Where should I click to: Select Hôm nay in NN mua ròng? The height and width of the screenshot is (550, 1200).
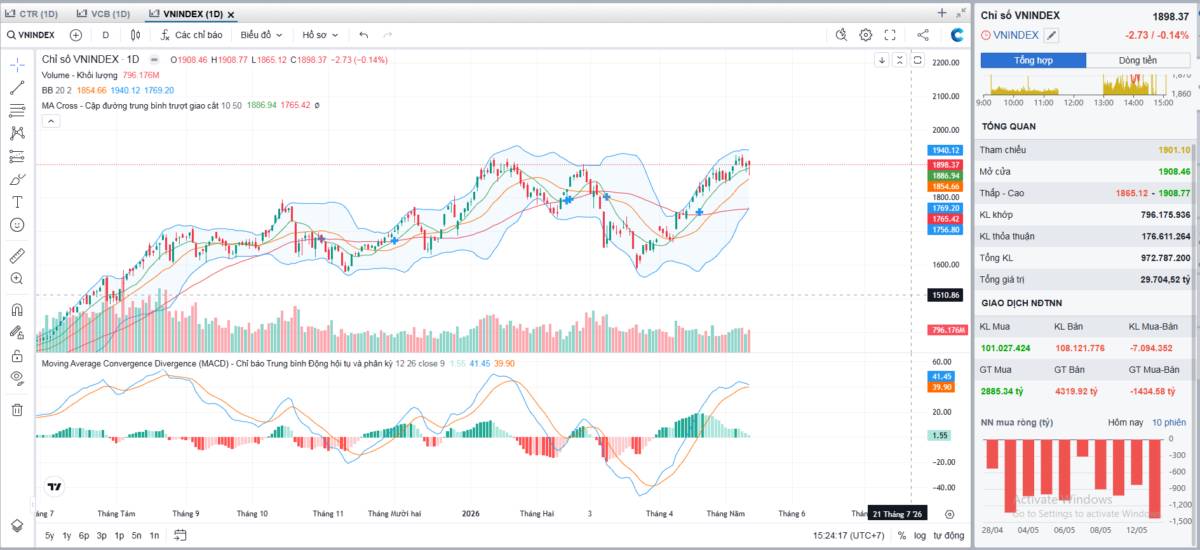click(1123, 422)
